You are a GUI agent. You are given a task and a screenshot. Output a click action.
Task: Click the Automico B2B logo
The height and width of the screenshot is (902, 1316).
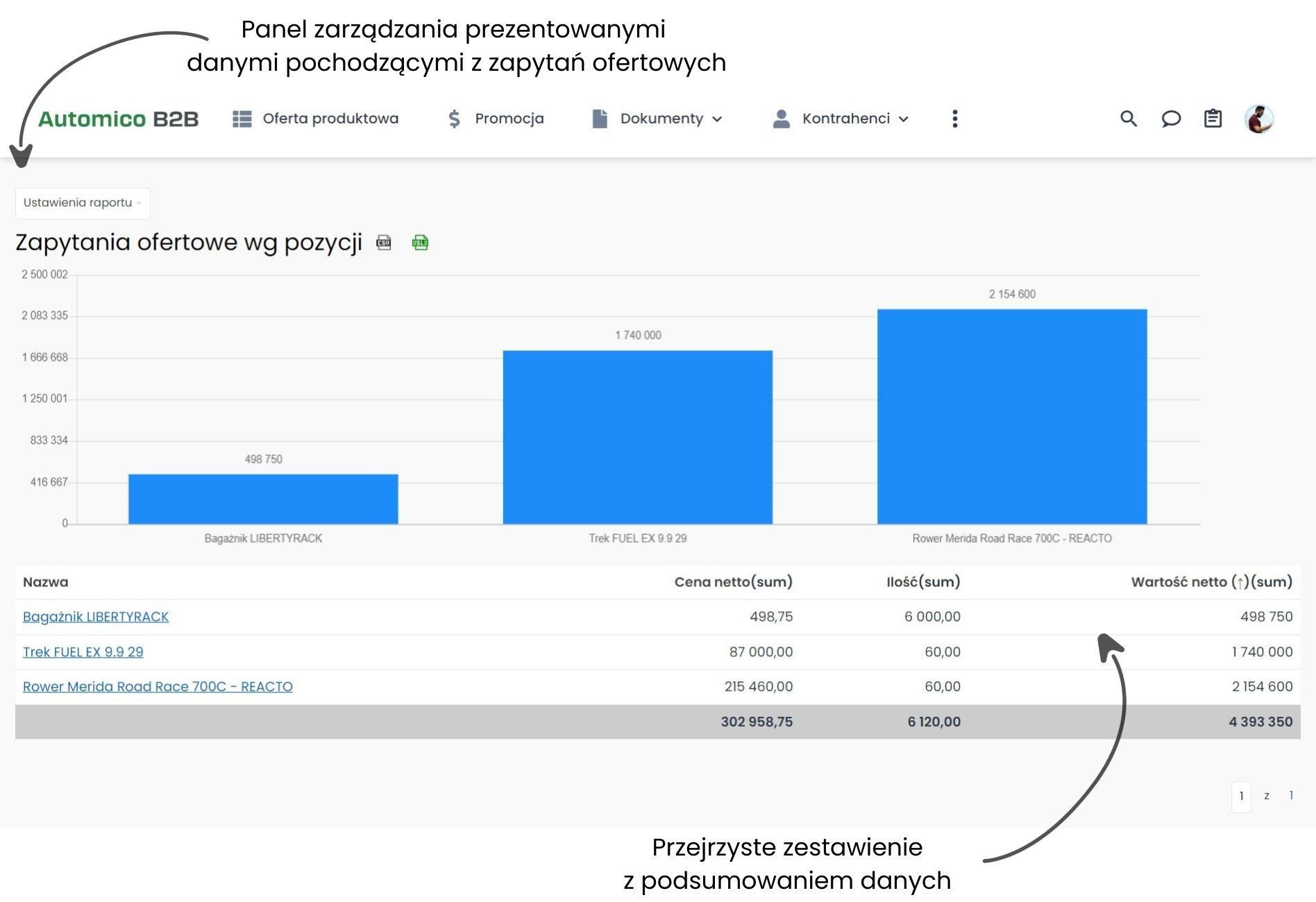[x=118, y=119]
